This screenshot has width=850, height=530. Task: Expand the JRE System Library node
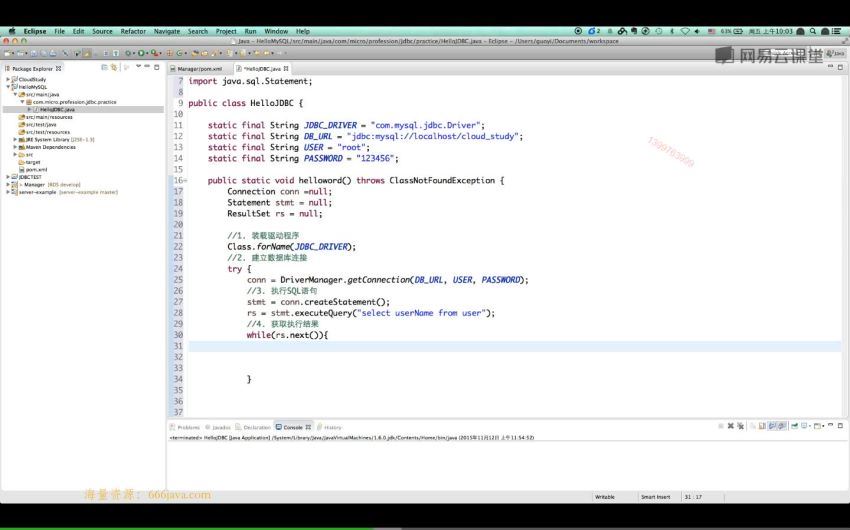(x=15, y=139)
